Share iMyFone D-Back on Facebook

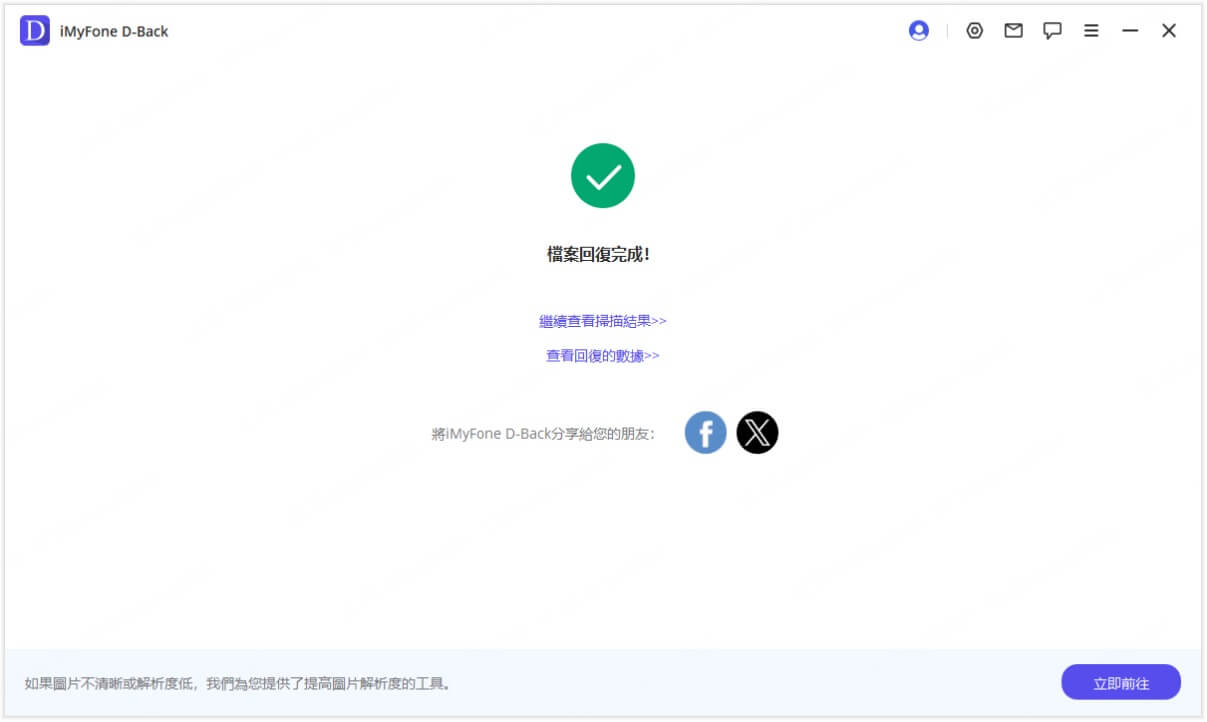coord(705,432)
